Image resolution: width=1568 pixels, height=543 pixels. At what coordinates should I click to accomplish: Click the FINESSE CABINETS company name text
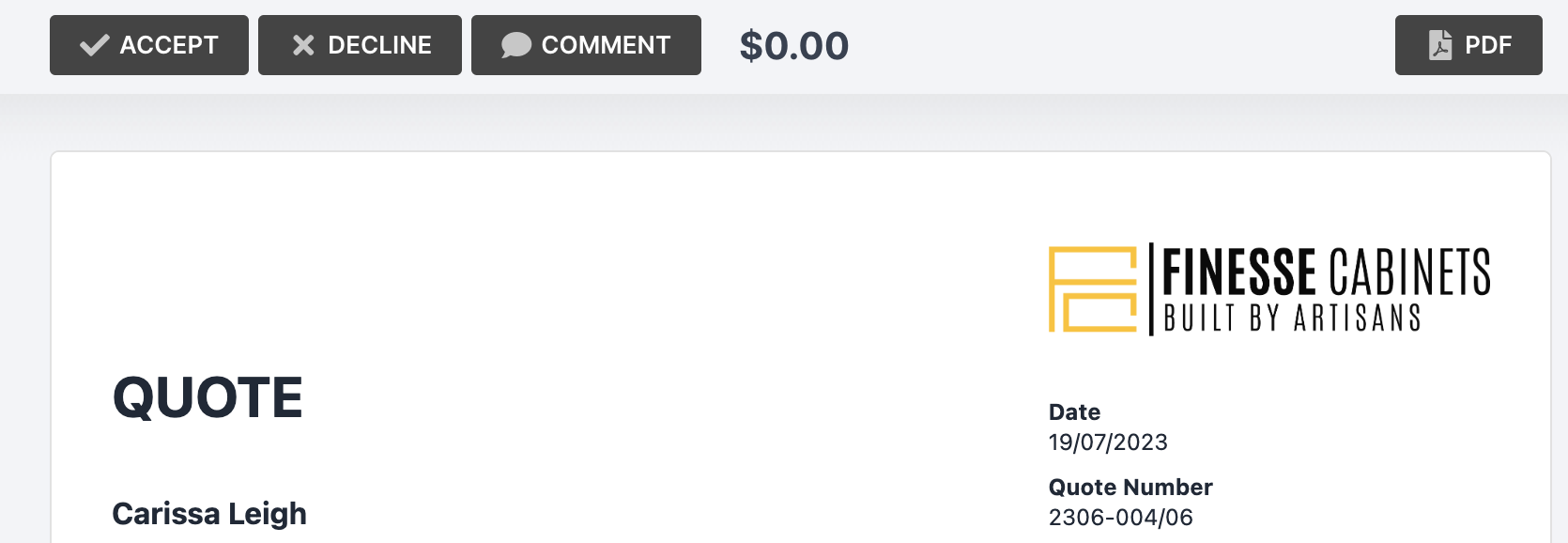[x=1327, y=272]
